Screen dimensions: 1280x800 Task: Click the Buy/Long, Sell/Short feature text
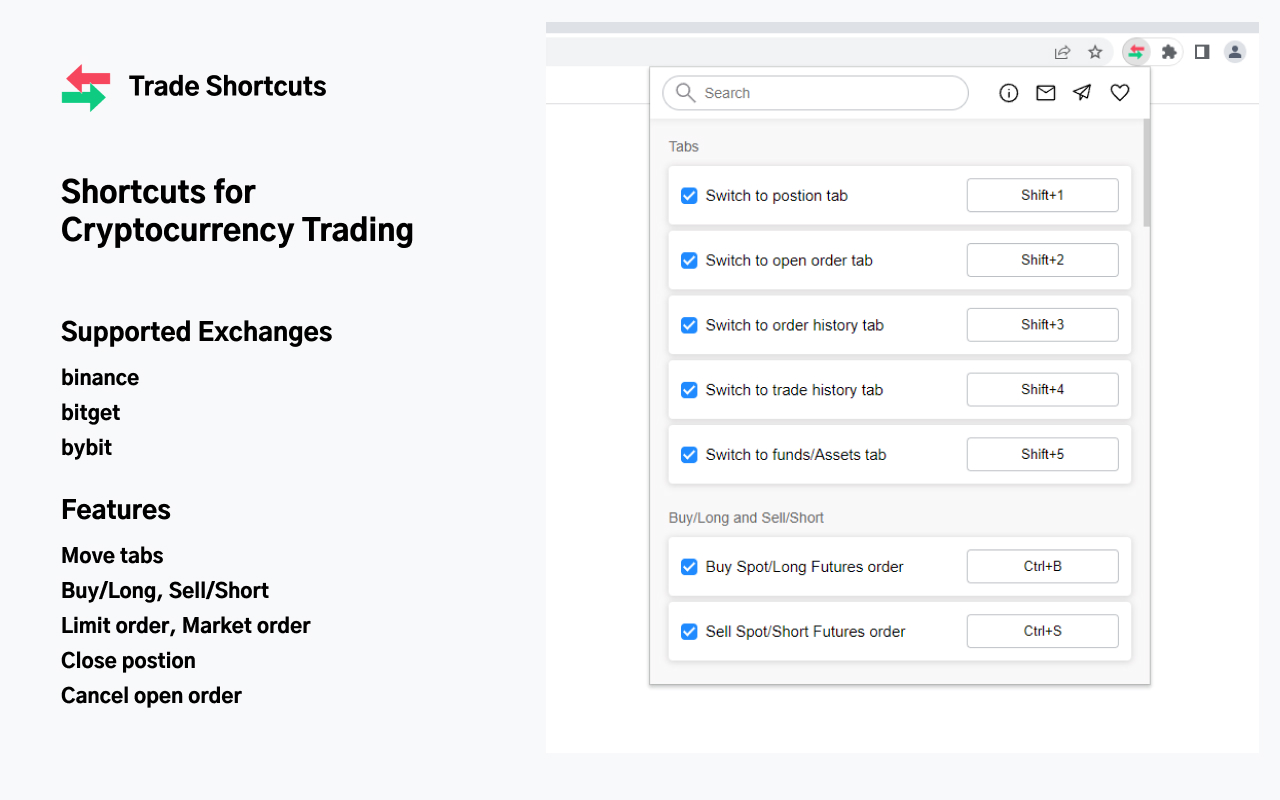click(165, 591)
